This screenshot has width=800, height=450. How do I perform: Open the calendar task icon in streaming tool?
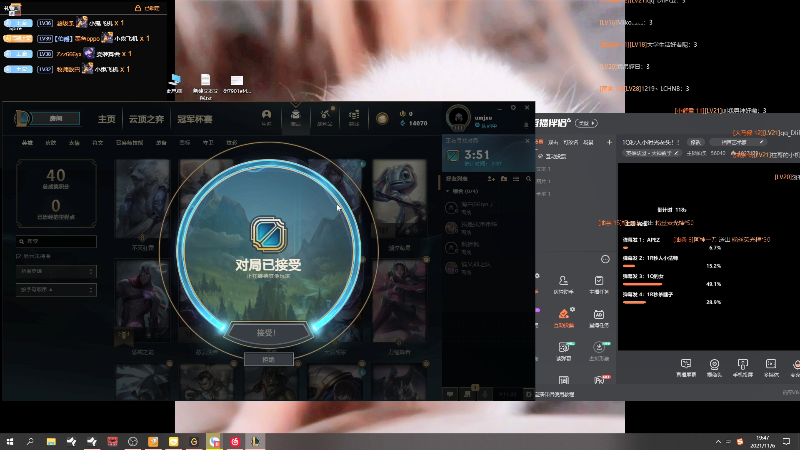pyautogui.click(x=598, y=317)
